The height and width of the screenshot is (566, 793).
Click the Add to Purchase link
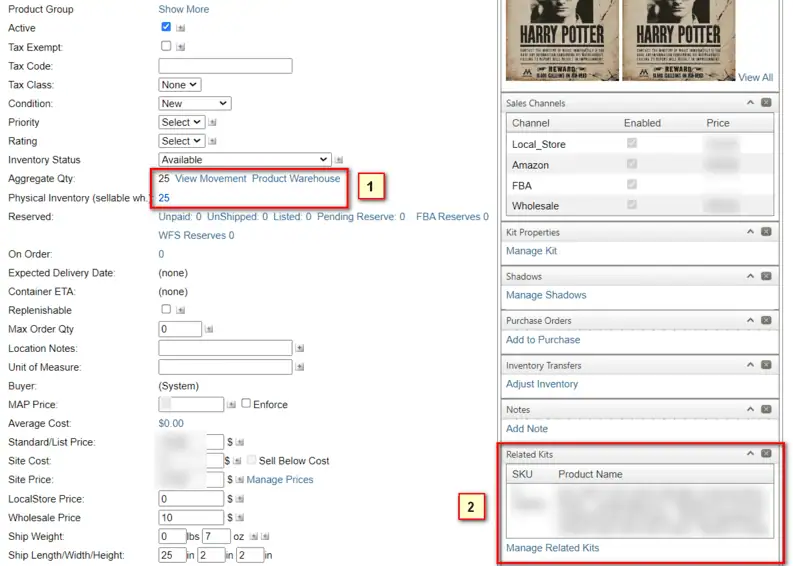coord(543,340)
